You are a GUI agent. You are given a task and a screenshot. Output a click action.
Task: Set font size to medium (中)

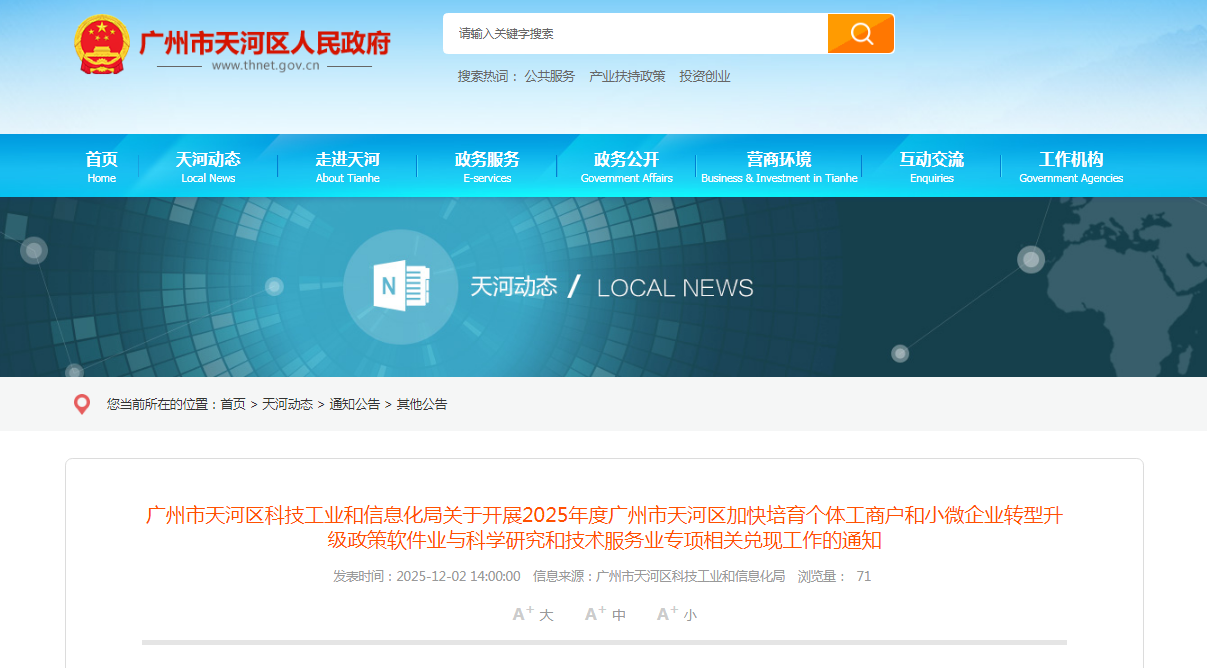(605, 614)
